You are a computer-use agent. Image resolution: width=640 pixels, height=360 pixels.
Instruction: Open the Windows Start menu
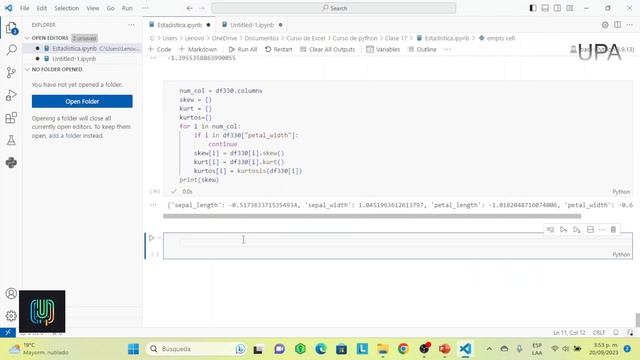133,349
